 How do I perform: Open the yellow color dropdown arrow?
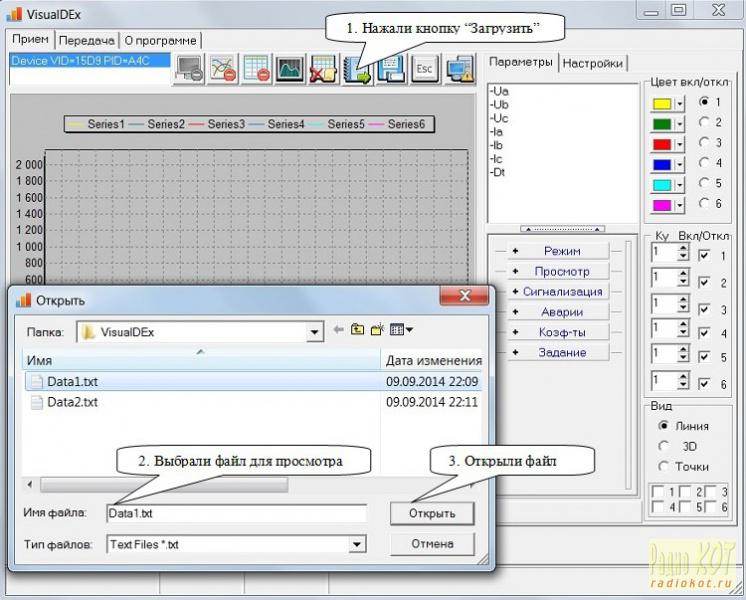click(678, 104)
